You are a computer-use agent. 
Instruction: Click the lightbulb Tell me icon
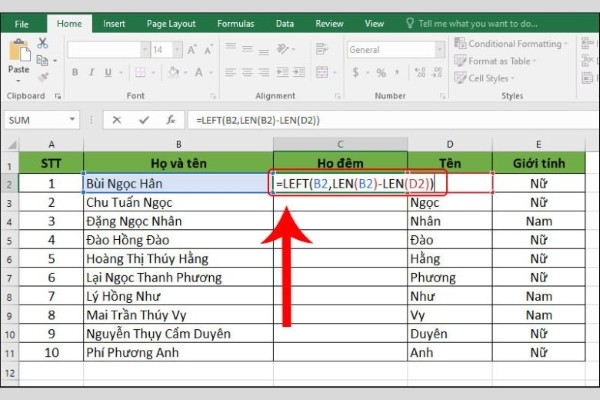[409, 23]
